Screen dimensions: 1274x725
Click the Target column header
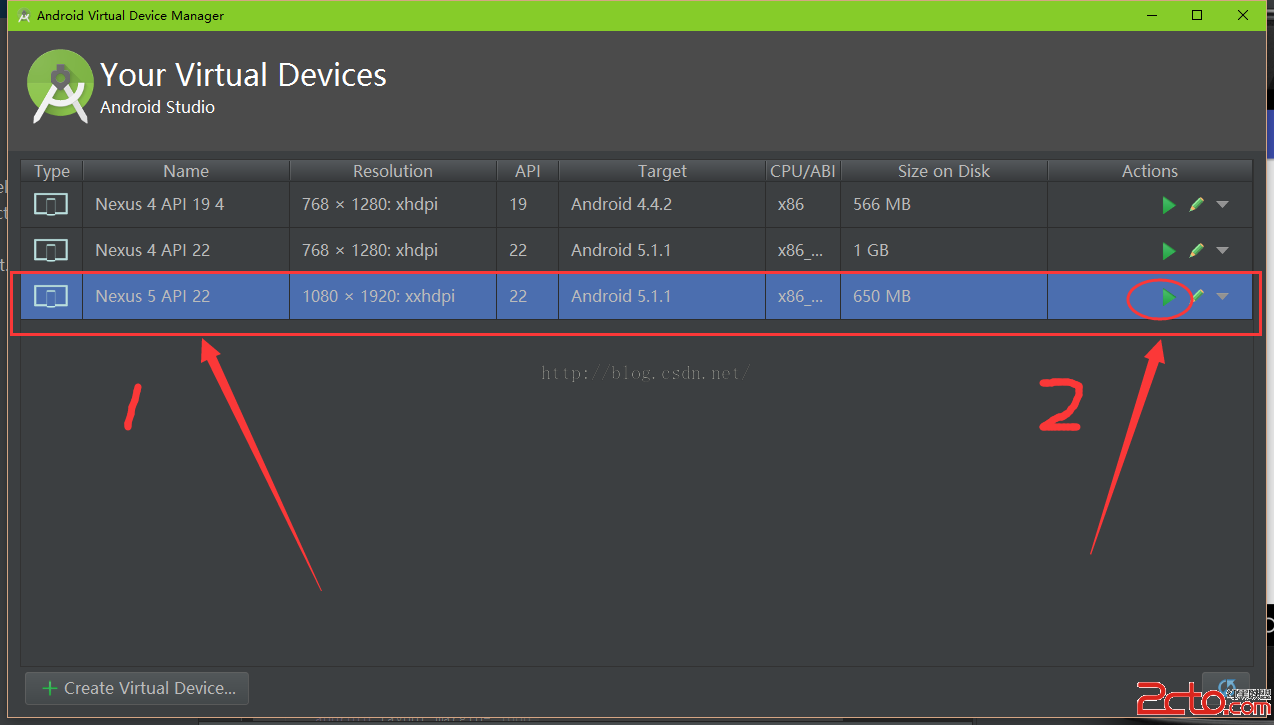click(662, 171)
